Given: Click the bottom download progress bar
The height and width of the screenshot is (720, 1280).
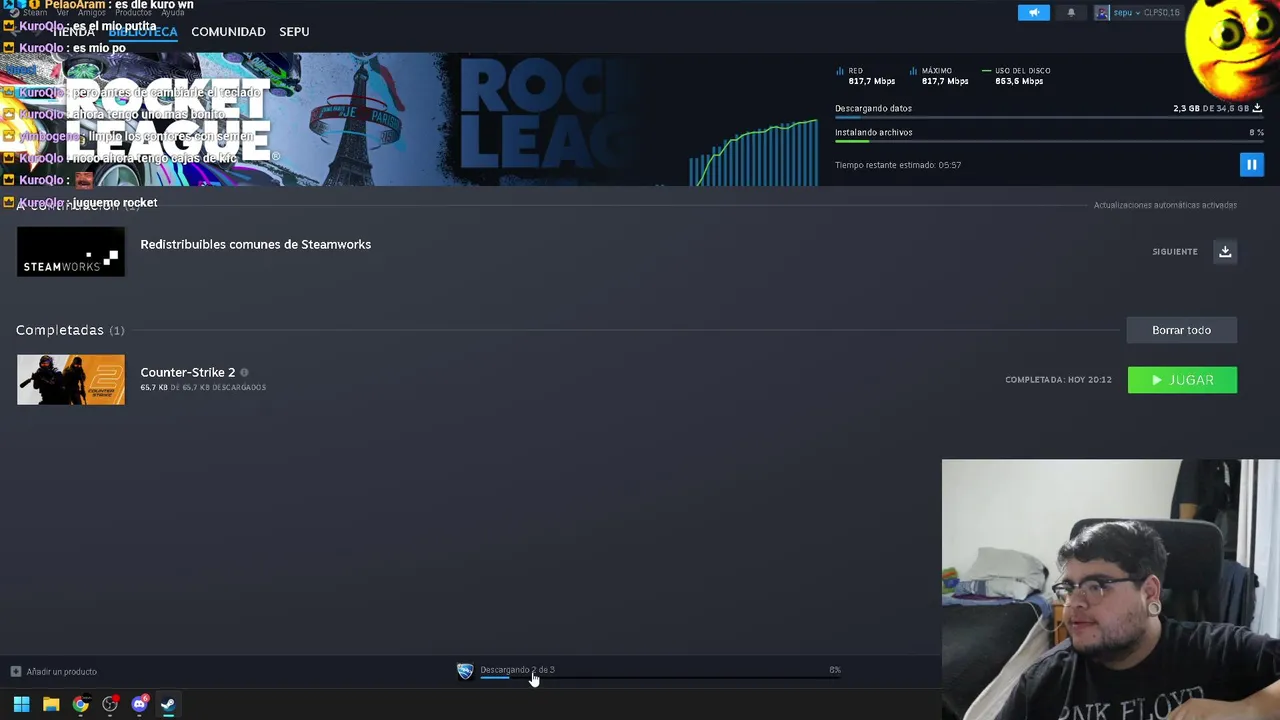Looking at the screenshot, I should coord(660,678).
